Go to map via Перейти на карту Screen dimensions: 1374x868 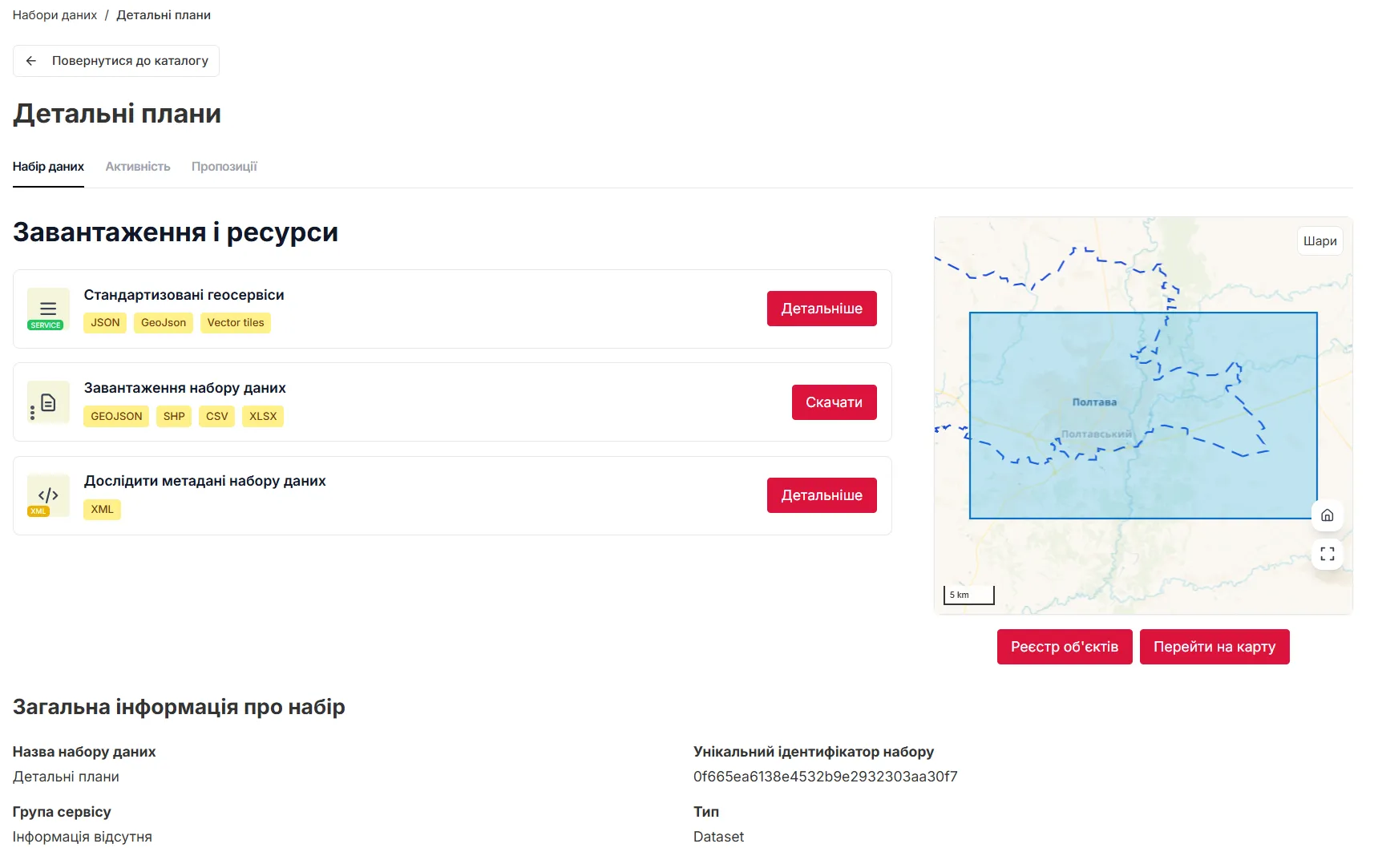(x=1214, y=647)
